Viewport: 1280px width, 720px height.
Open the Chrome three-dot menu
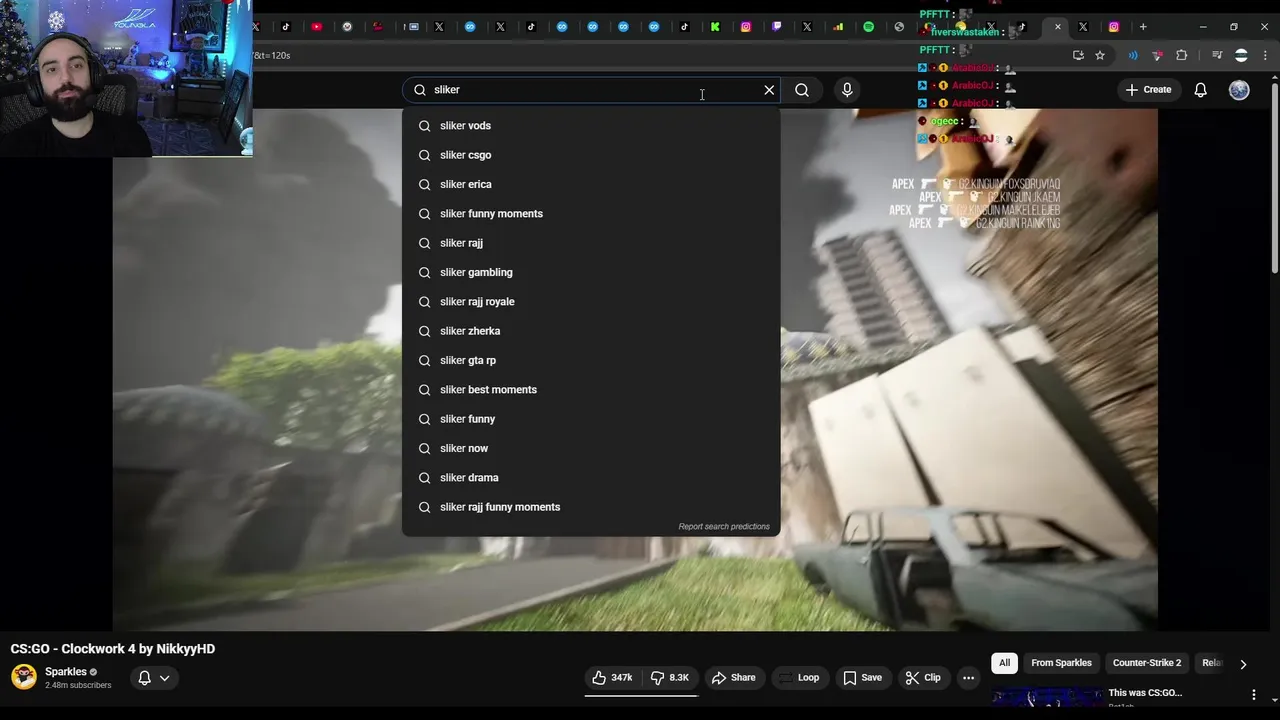1265,55
